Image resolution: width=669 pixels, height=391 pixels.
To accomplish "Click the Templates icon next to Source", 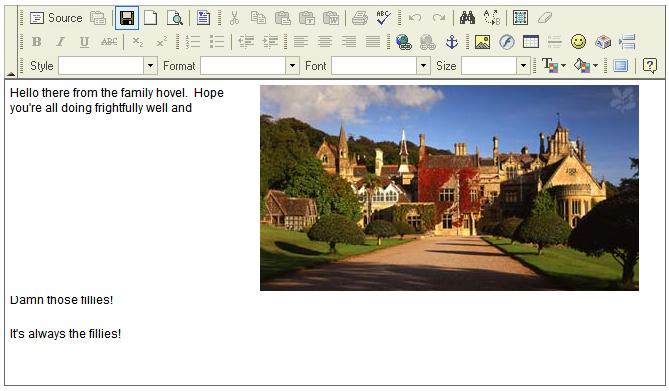I will point(98,18).
